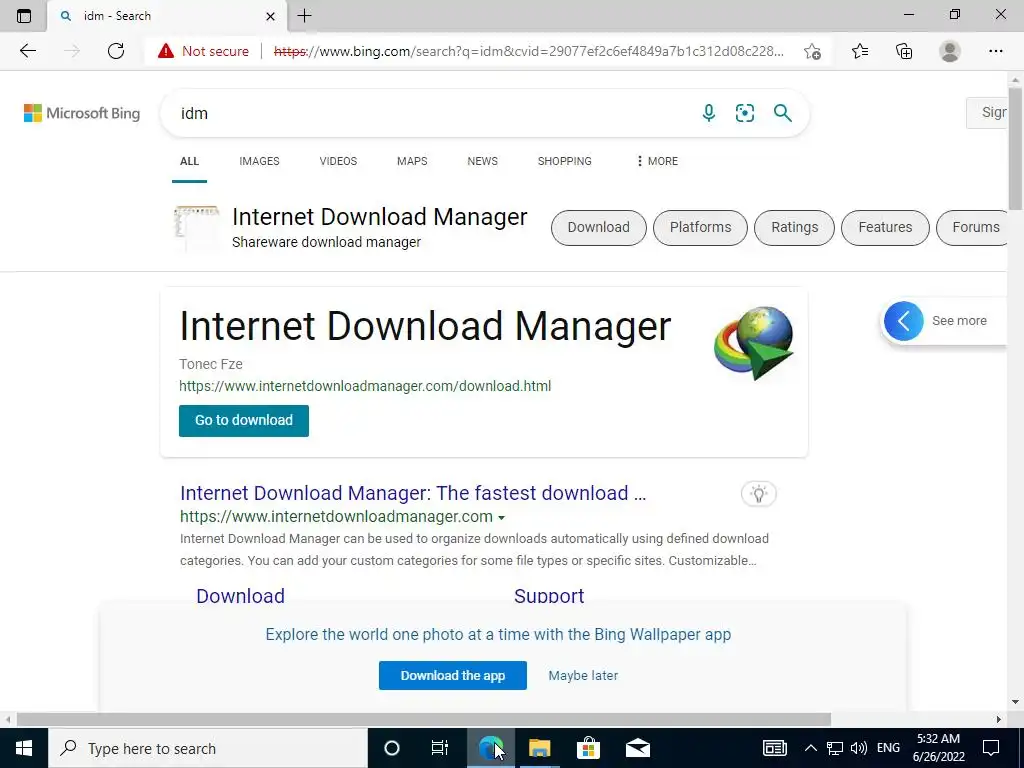The image size is (1024, 768).
Task: Click the Download pill button
Action: (599, 227)
